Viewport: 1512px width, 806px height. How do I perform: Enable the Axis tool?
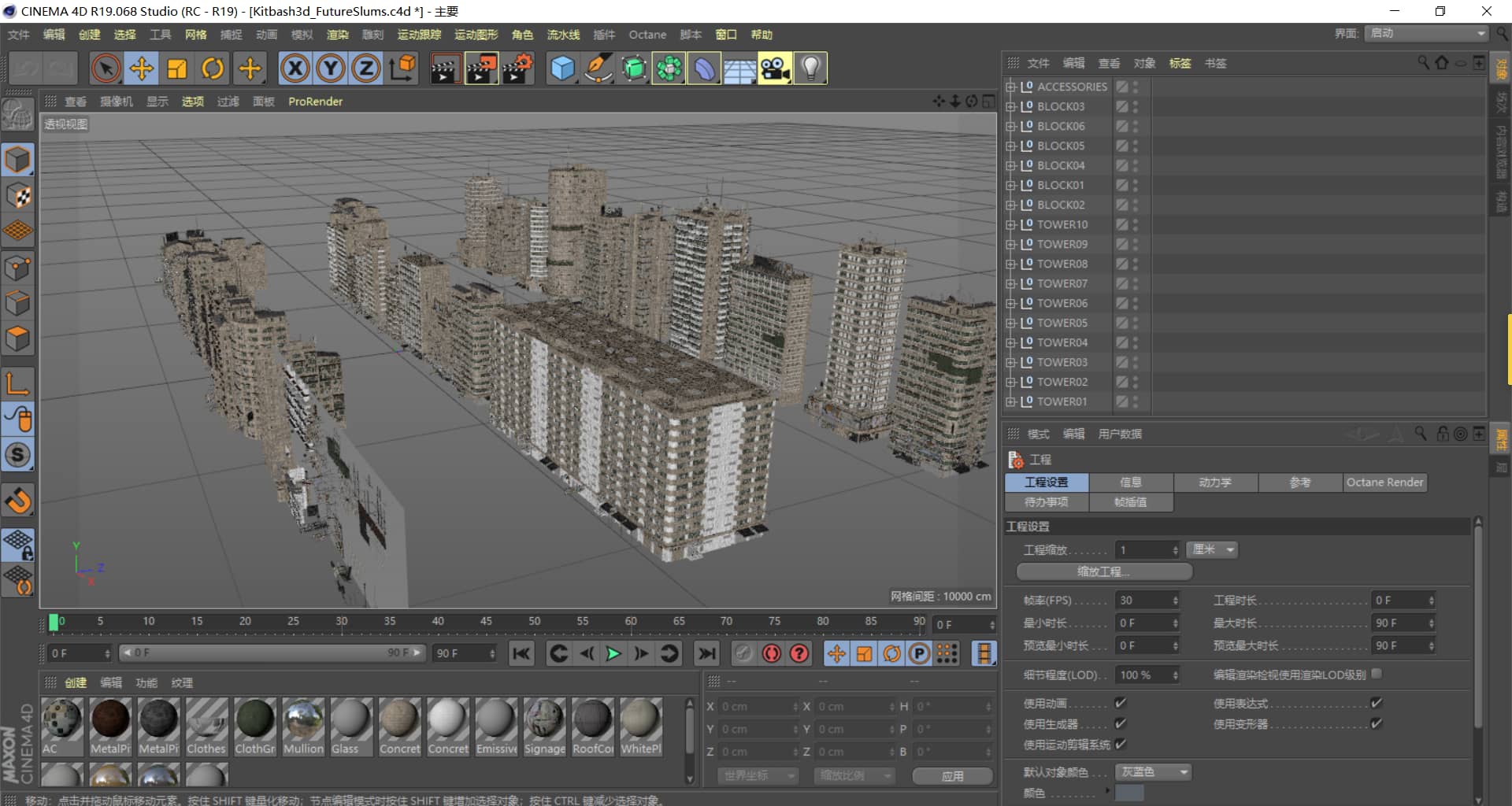pos(17,384)
